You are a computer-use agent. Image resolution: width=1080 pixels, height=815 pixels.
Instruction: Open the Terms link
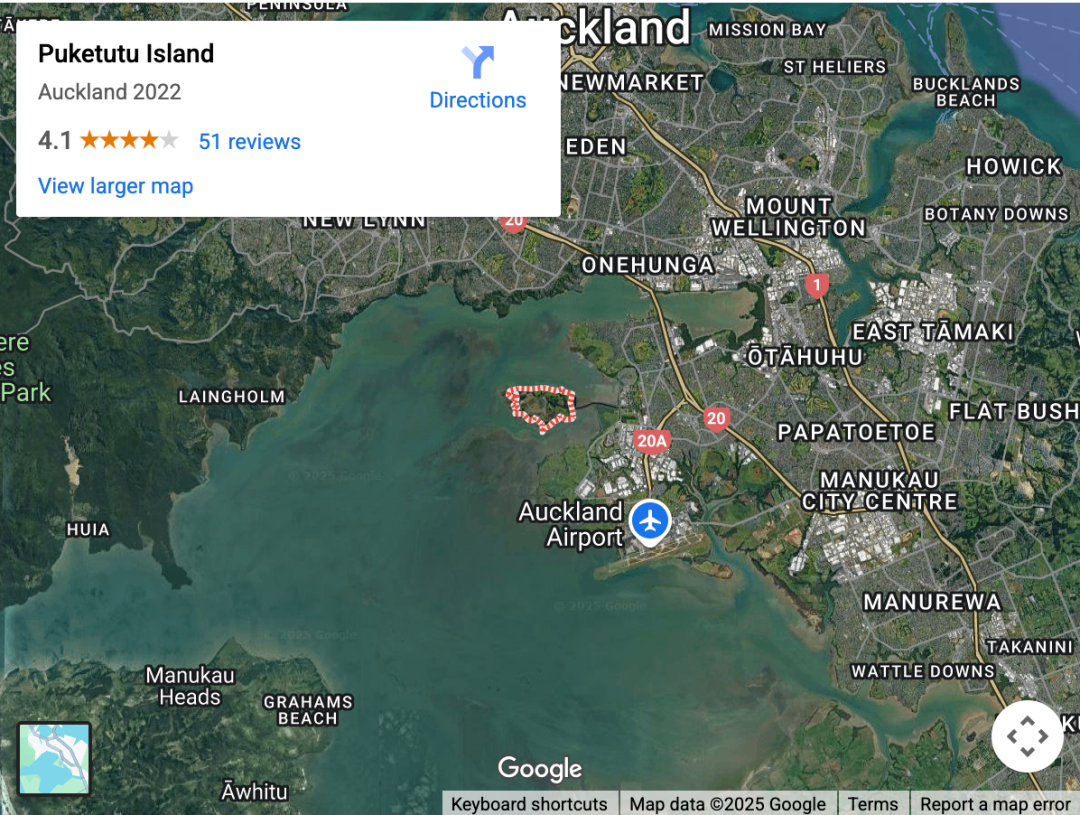873,804
